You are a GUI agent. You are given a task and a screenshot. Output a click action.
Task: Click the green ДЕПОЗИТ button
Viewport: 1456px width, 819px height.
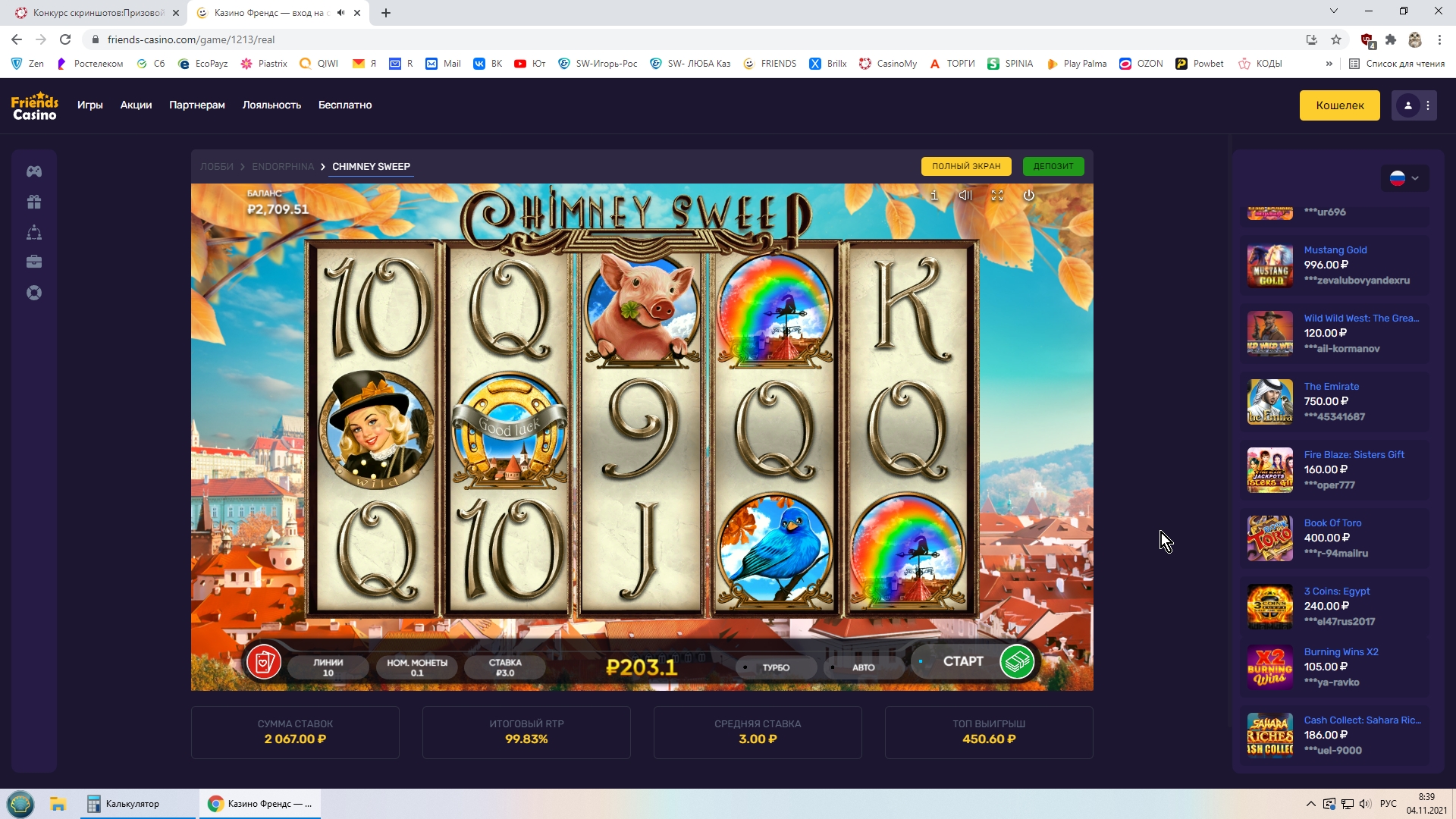click(x=1053, y=166)
